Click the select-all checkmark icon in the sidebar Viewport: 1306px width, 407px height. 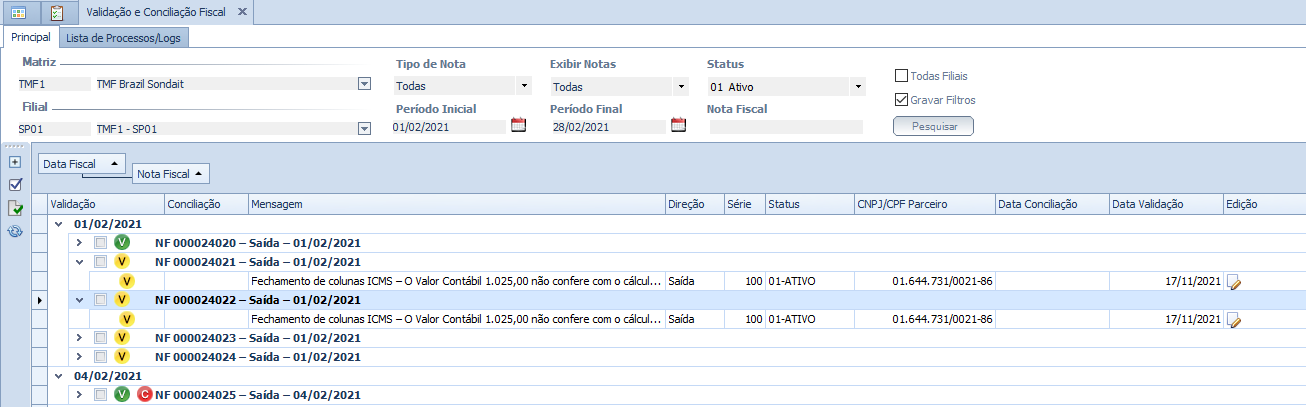pos(15,185)
